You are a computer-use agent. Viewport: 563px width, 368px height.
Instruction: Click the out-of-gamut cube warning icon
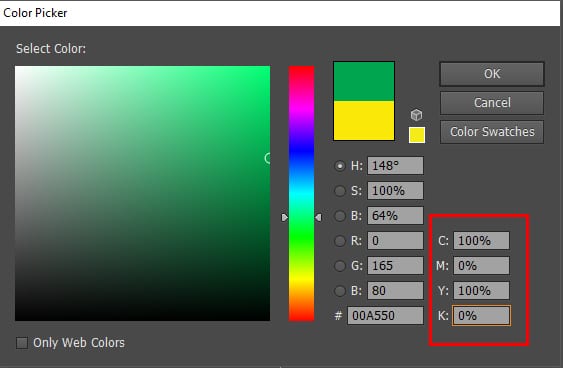417,115
